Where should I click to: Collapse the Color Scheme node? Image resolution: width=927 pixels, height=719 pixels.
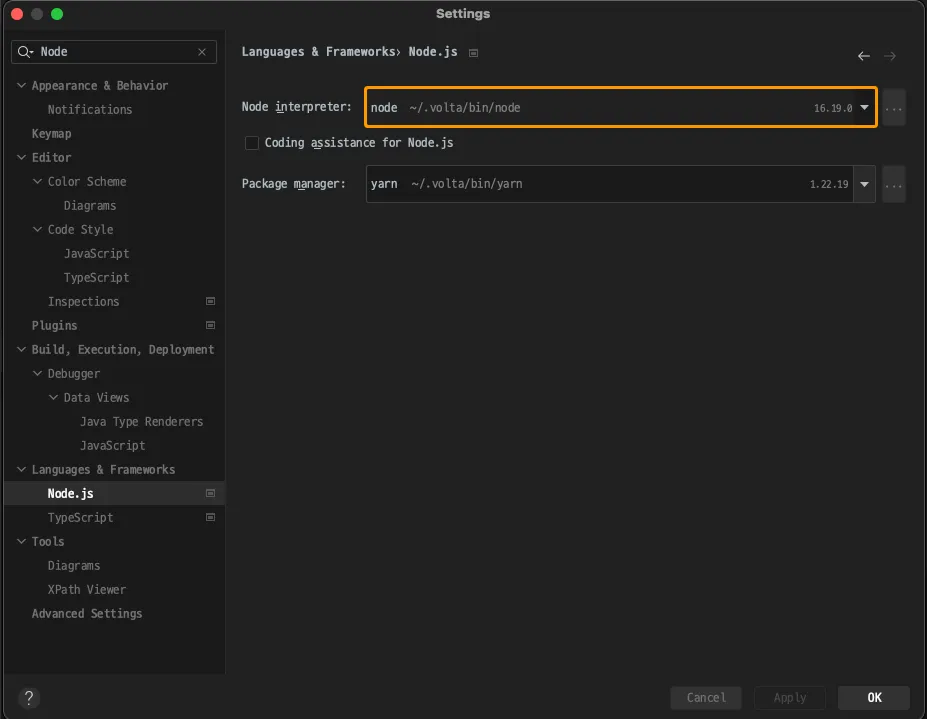coord(37,182)
